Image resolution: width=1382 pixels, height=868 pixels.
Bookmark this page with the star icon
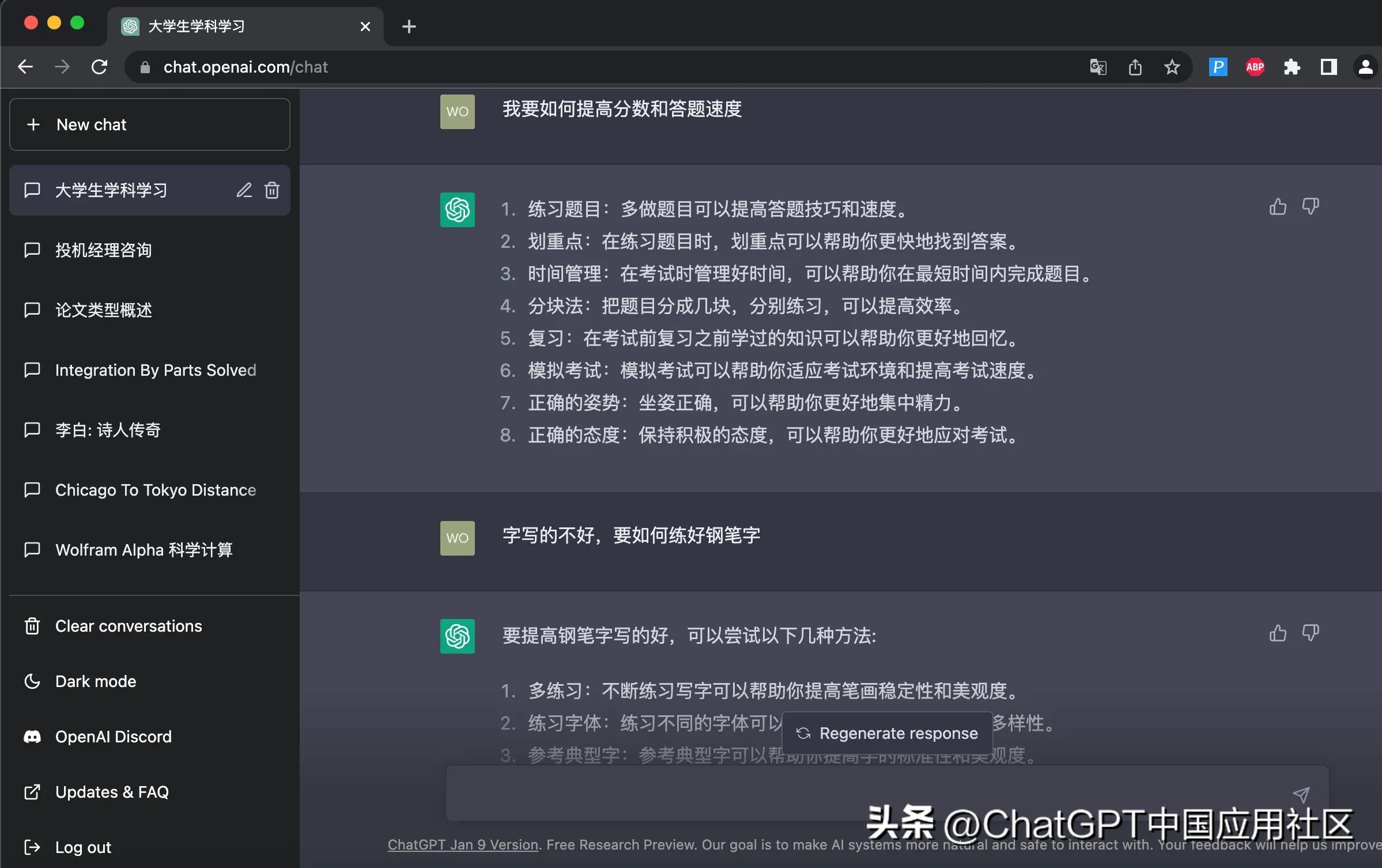[x=1172, y=67]
